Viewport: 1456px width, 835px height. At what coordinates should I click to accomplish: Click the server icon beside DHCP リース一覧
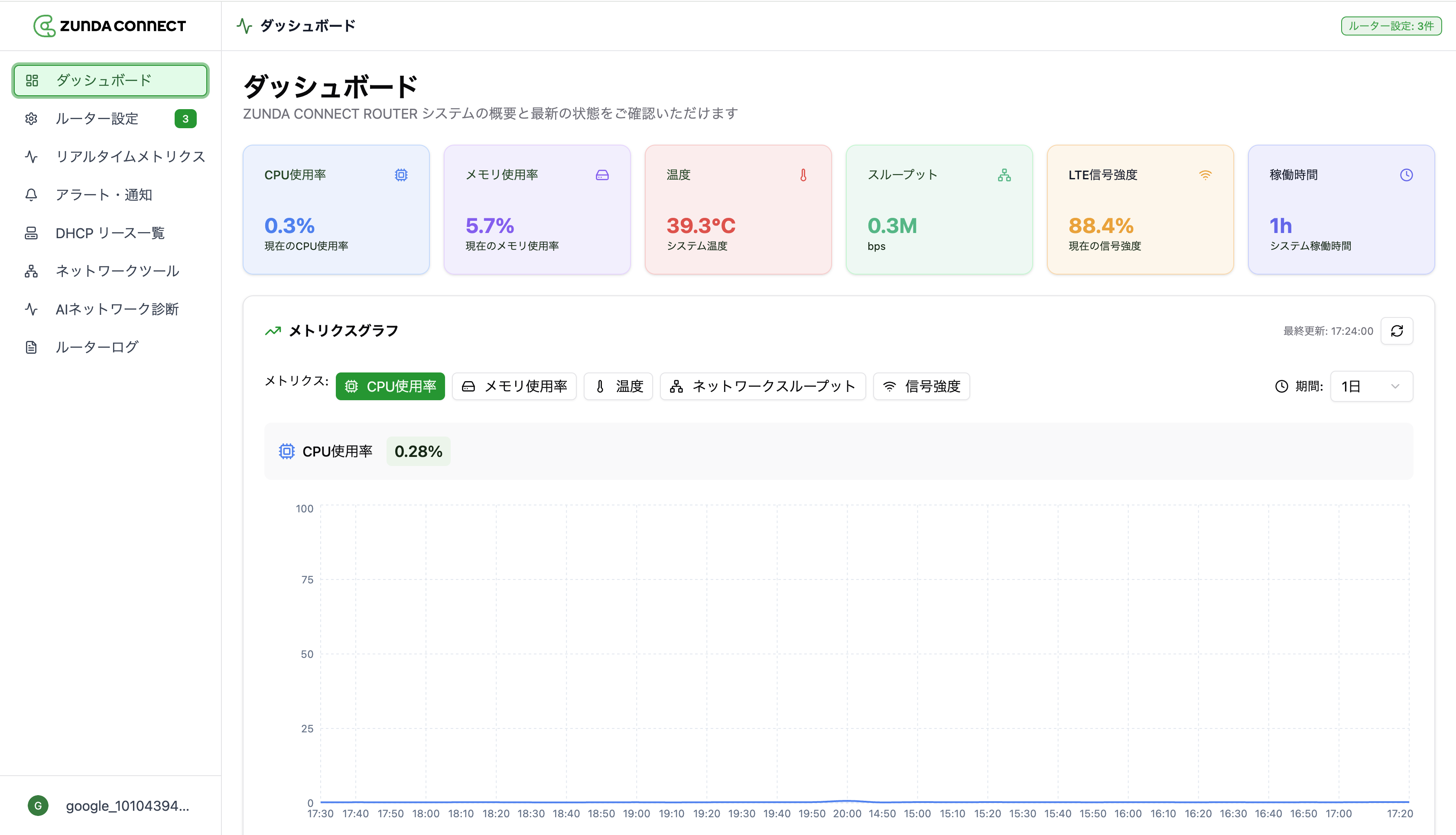[x=32, y=233]
